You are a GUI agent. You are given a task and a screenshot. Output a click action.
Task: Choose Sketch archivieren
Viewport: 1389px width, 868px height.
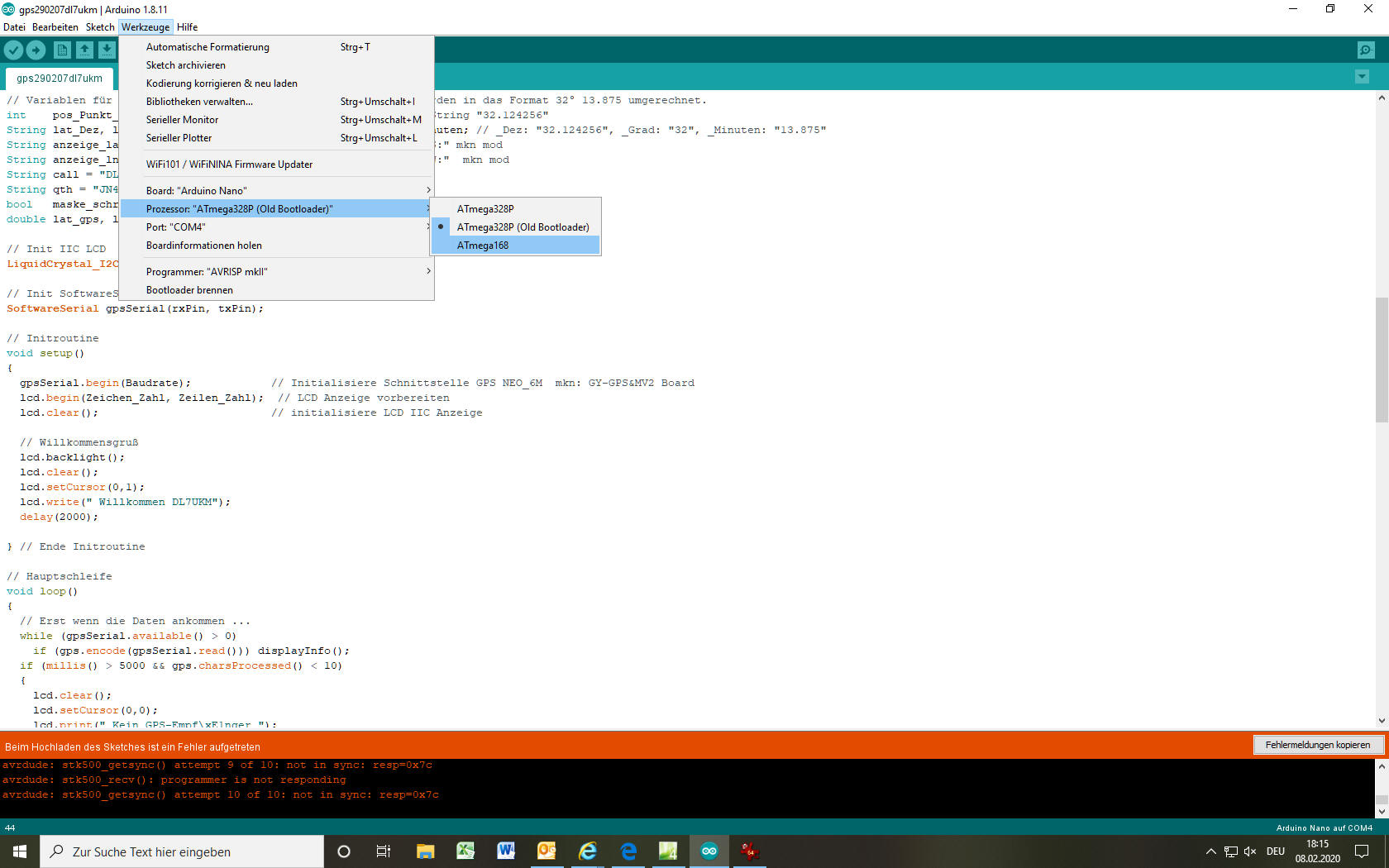[276, 65]
